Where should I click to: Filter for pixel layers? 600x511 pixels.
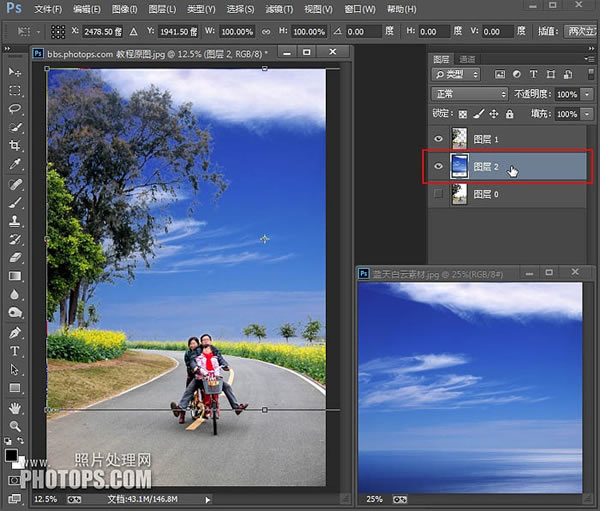click(500, 74)
